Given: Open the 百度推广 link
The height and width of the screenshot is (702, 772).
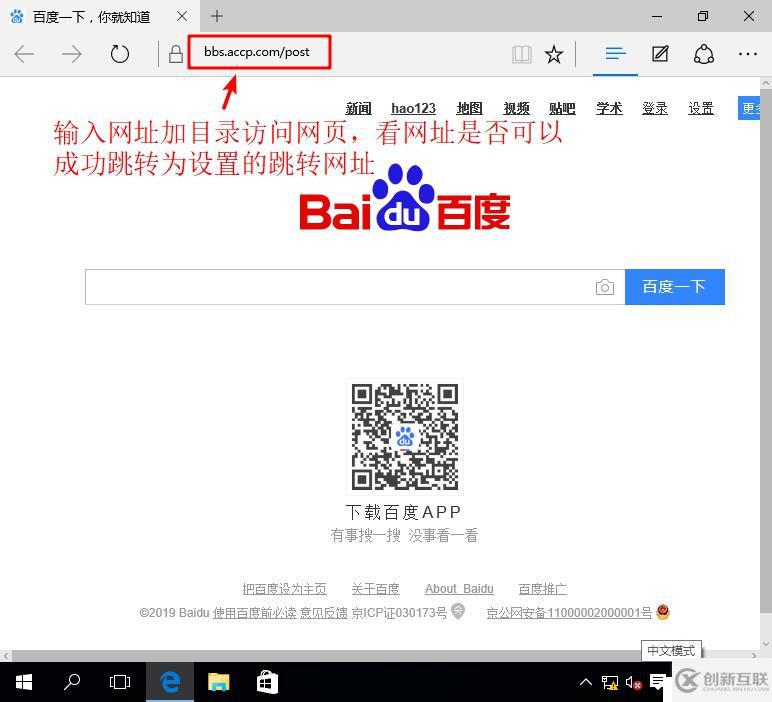Looking at the screenshot, I should (543, 589).
